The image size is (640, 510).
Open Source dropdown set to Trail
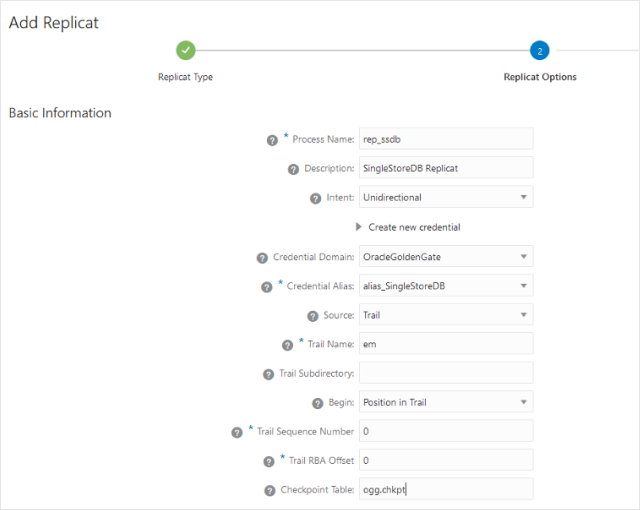(x=446, y=315)
